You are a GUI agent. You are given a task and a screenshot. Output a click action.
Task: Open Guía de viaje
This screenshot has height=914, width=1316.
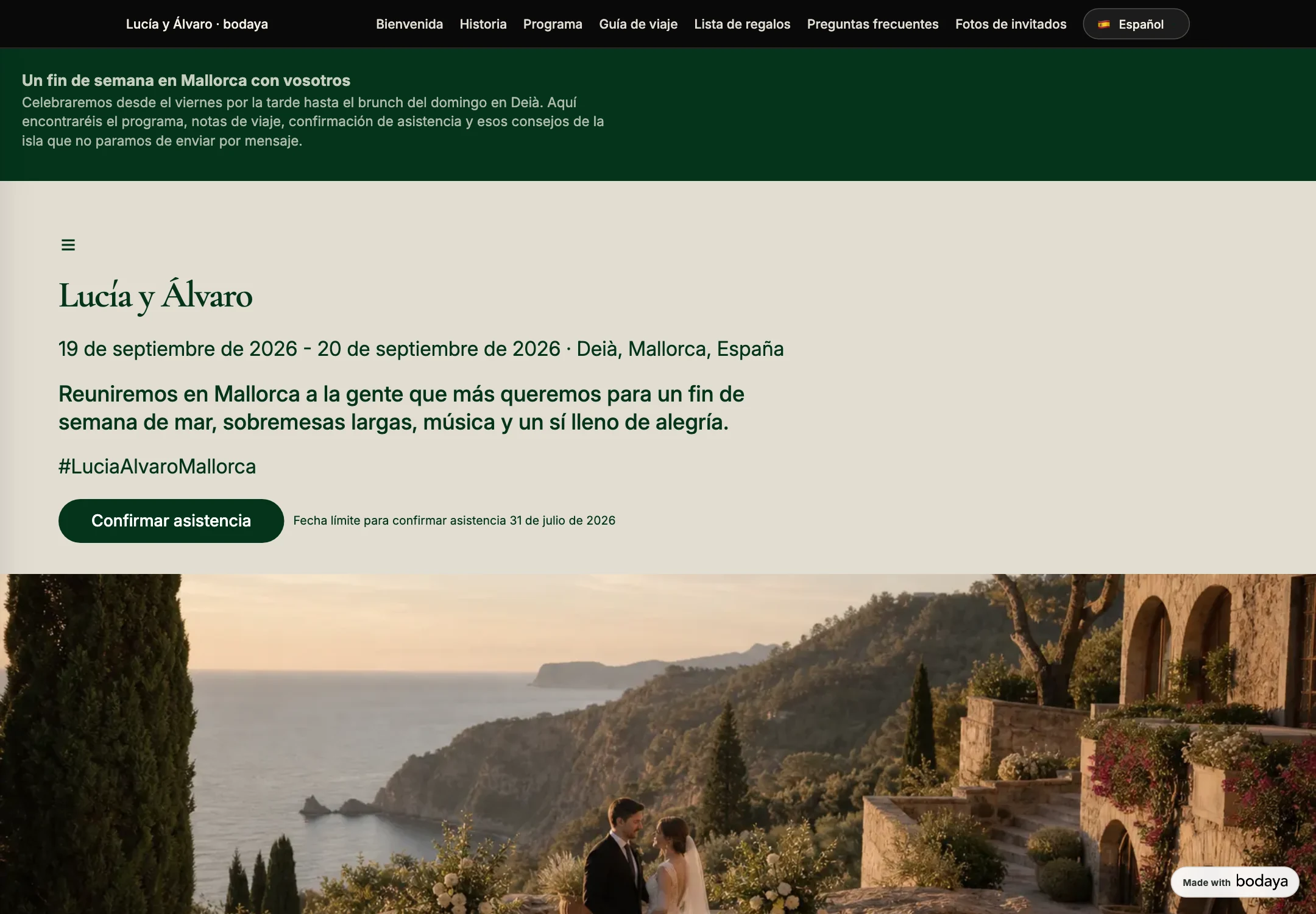coord(638,24)
